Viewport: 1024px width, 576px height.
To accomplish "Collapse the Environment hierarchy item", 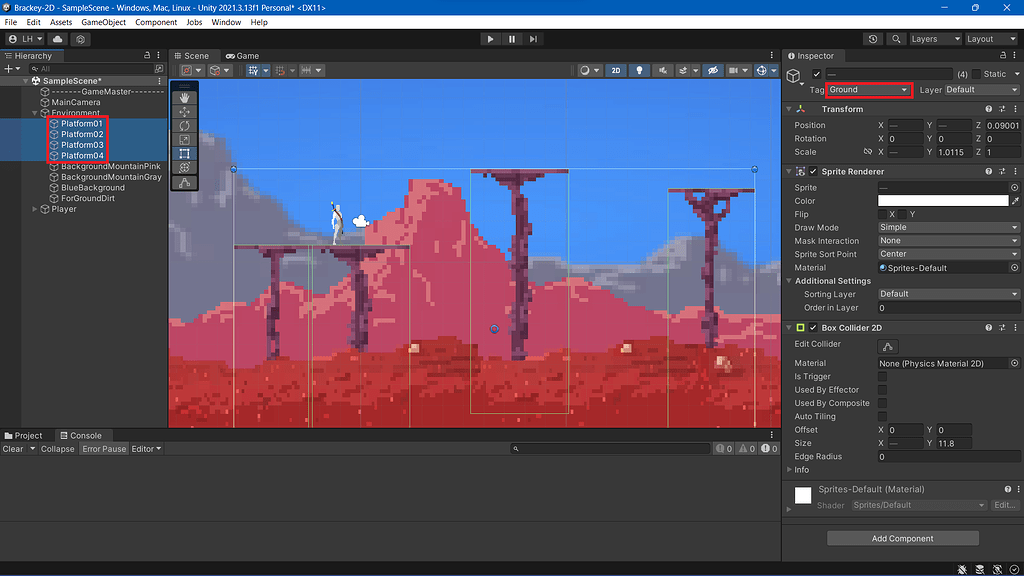I will [x=35, y=113].
